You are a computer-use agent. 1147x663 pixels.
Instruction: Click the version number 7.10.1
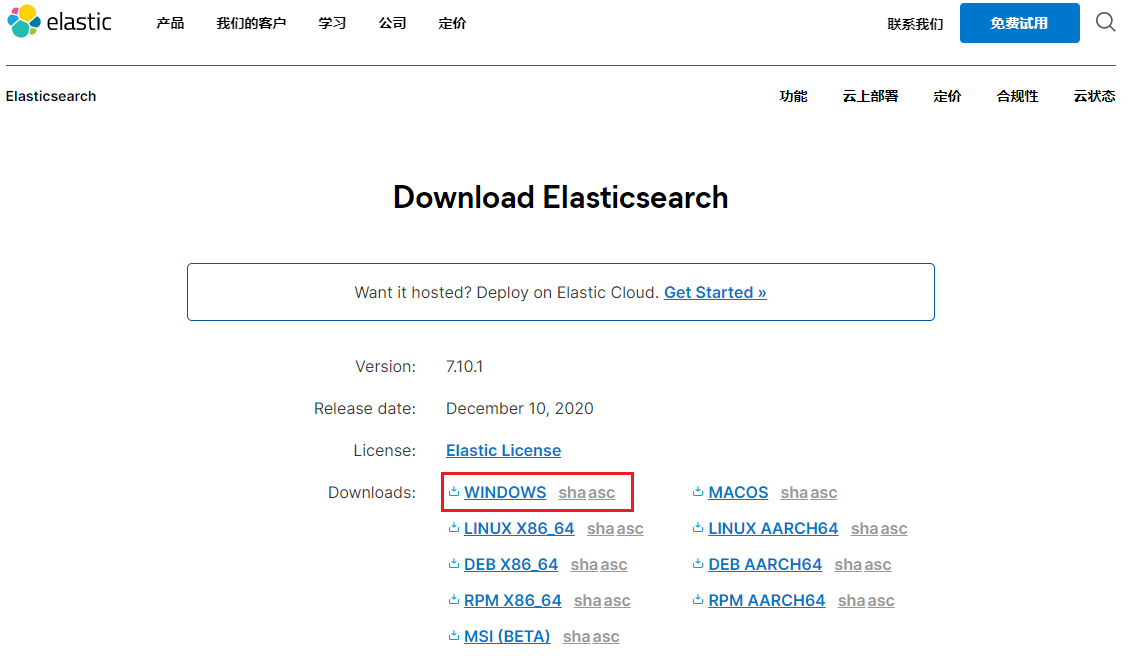[465, 366]
